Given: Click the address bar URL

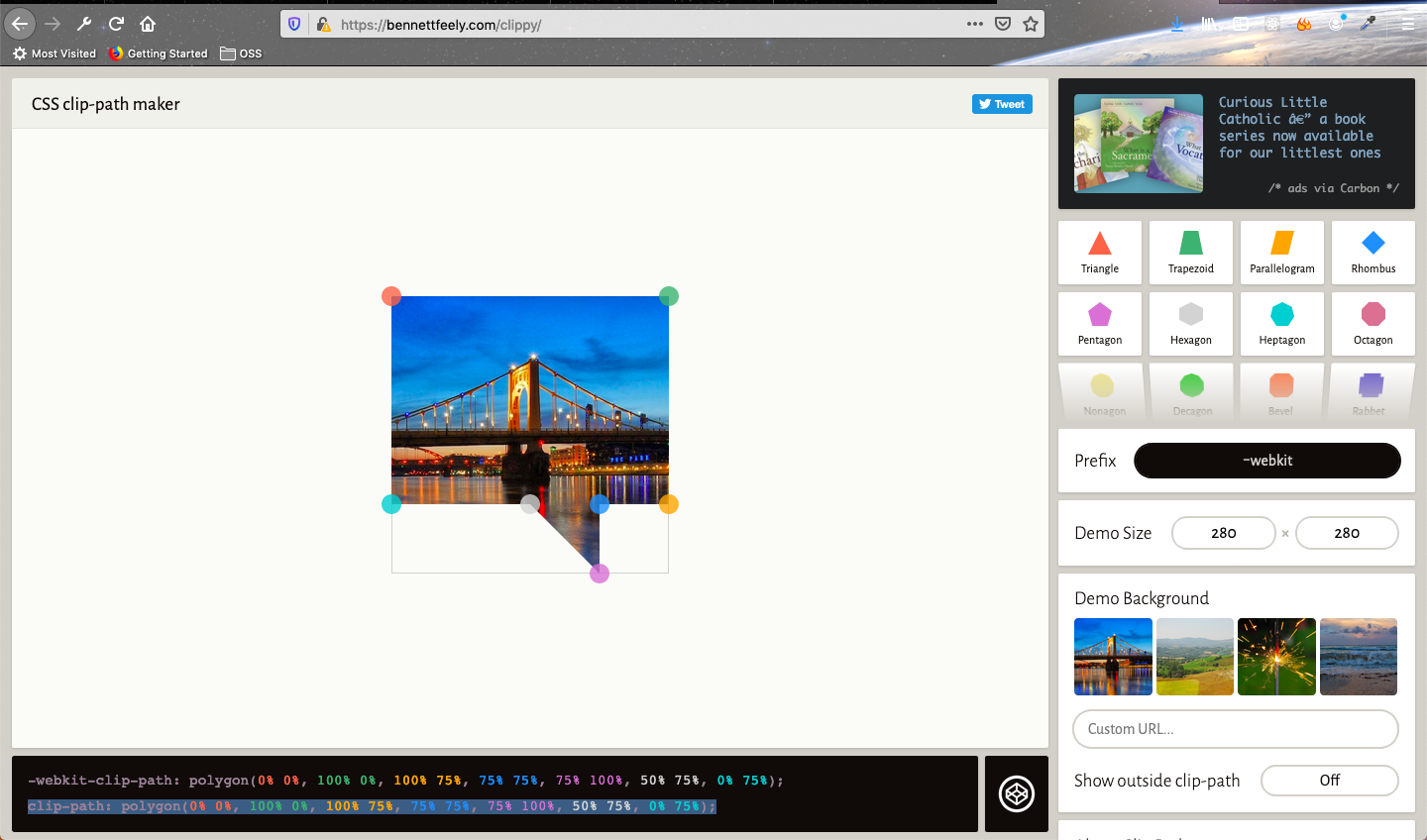Looking at the screenshot, I should (x=441, y=24).
